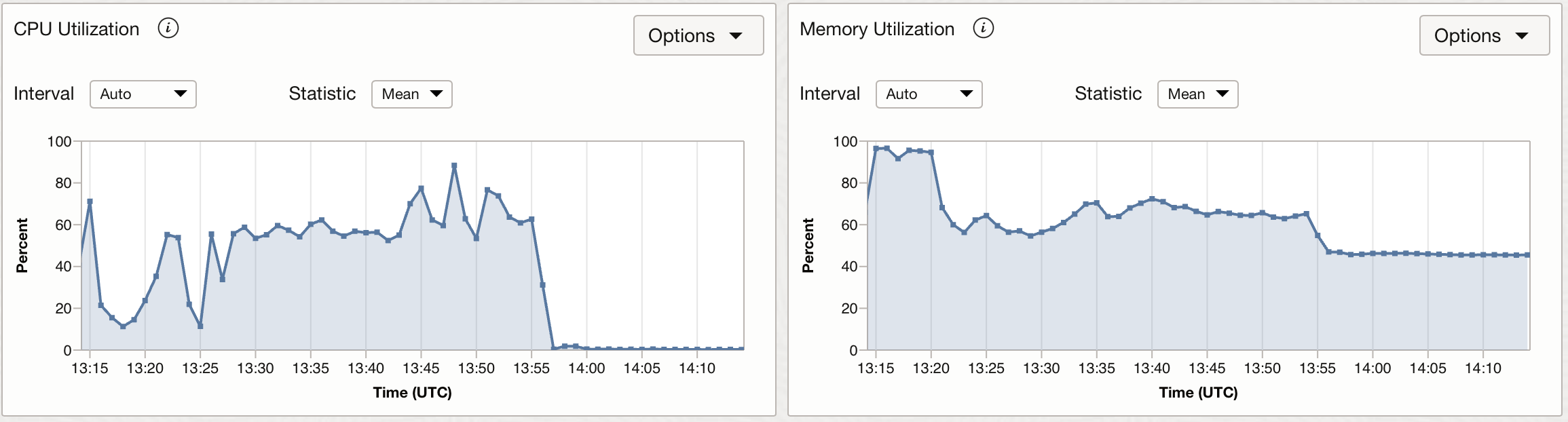Viewport: 1568px width, 422px height.
Task: Select the CPU low point near 13:25
Action: pyautogui.click(x=200, y=326)
